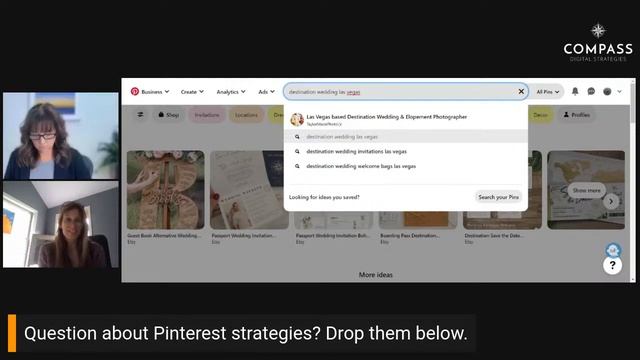Click magnifier icon beside welcome bags suggestion

(297, 166)
